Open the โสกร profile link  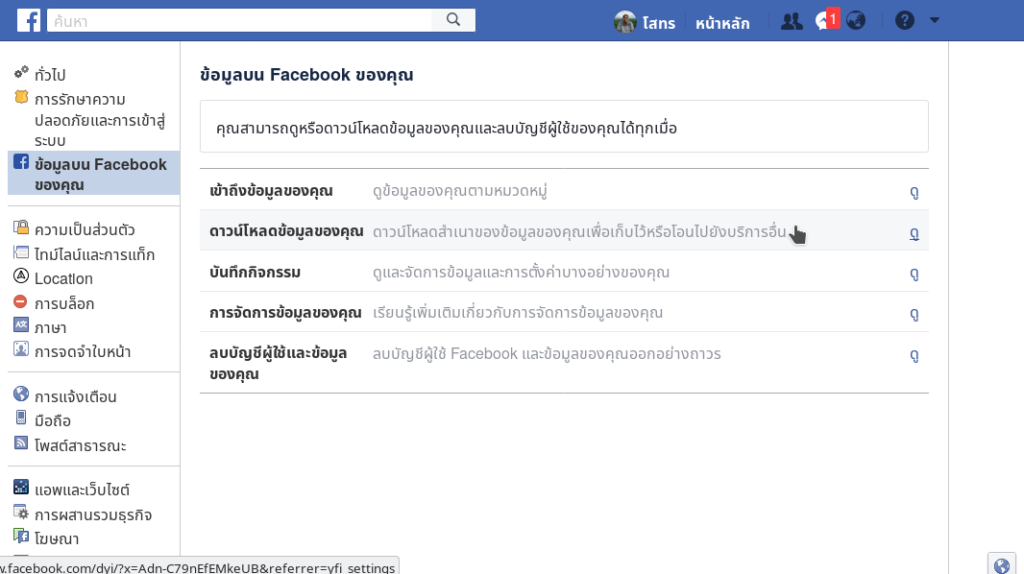point(658,23)
